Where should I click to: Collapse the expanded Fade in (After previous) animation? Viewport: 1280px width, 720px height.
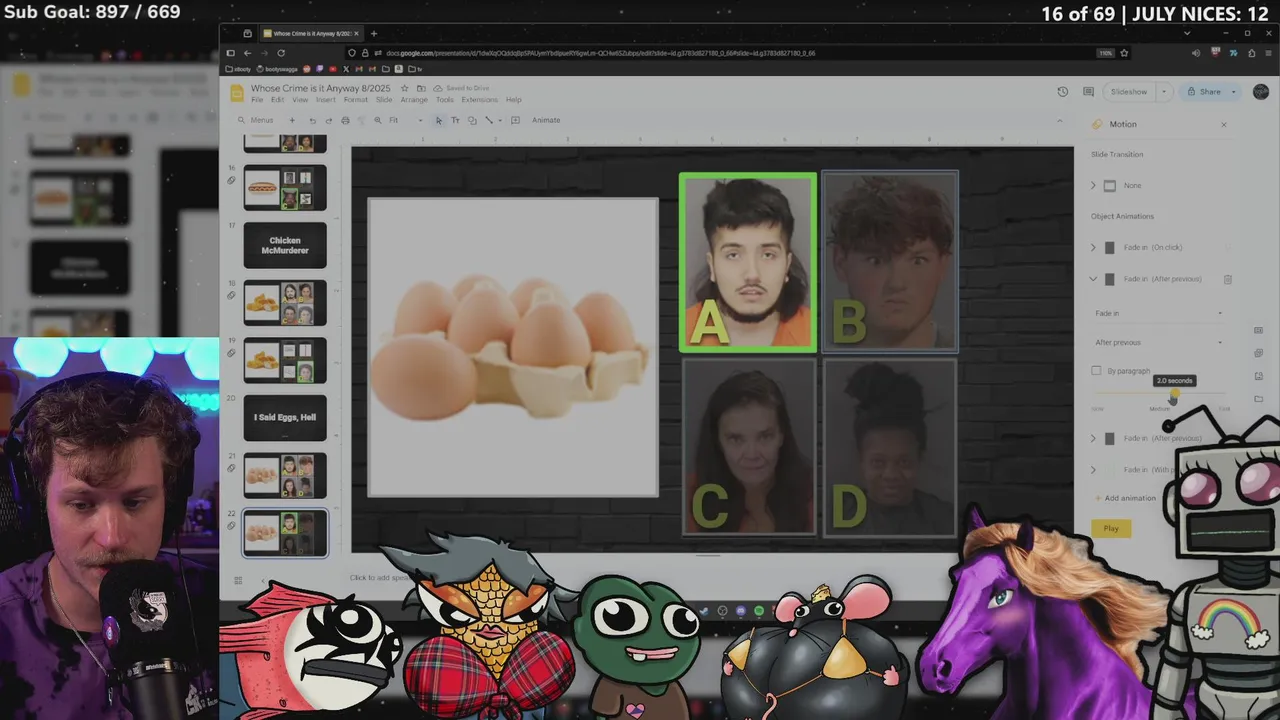1093,279
